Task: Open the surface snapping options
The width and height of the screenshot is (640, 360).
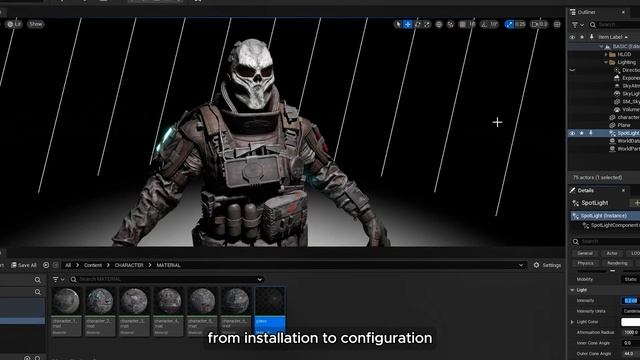Action: coord(450,24)
